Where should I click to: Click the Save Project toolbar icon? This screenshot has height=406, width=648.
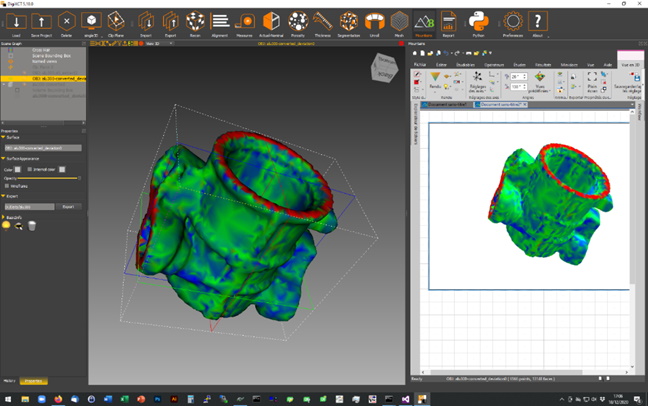point(41,21)
